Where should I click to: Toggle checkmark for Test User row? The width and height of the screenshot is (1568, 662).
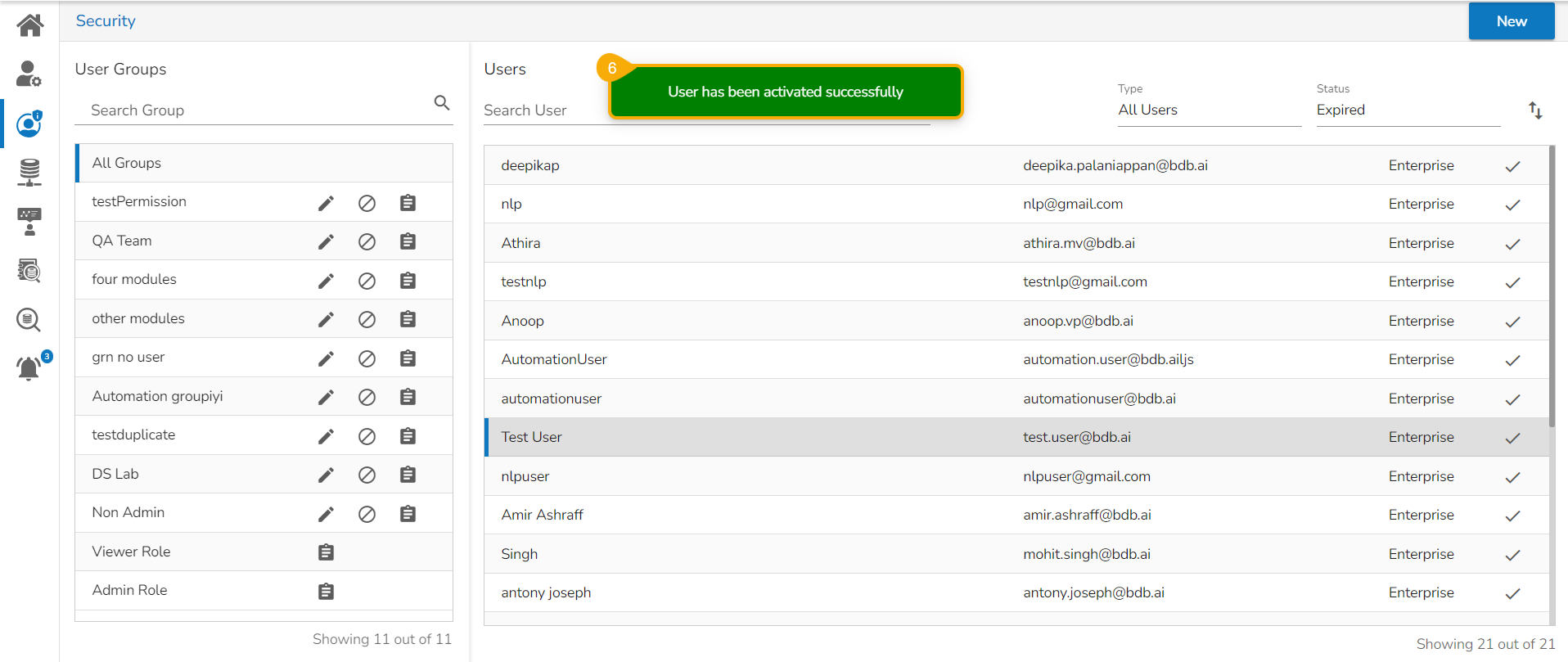tap(1512, 438)
